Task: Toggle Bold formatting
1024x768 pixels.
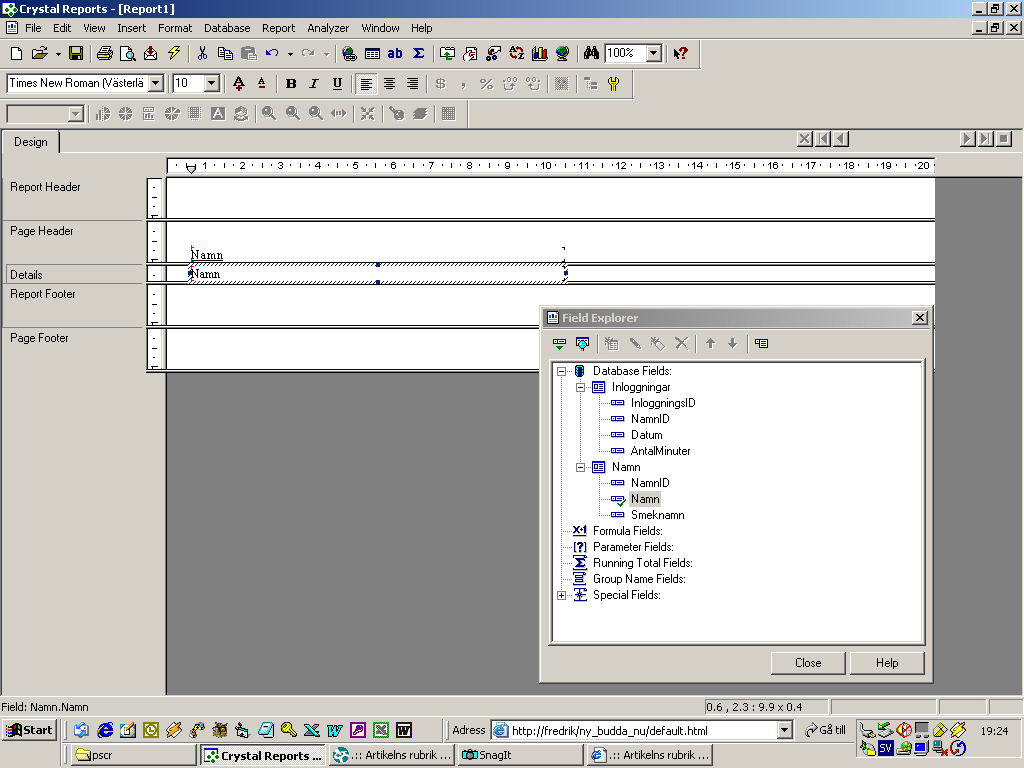Action: click(291, 84)
